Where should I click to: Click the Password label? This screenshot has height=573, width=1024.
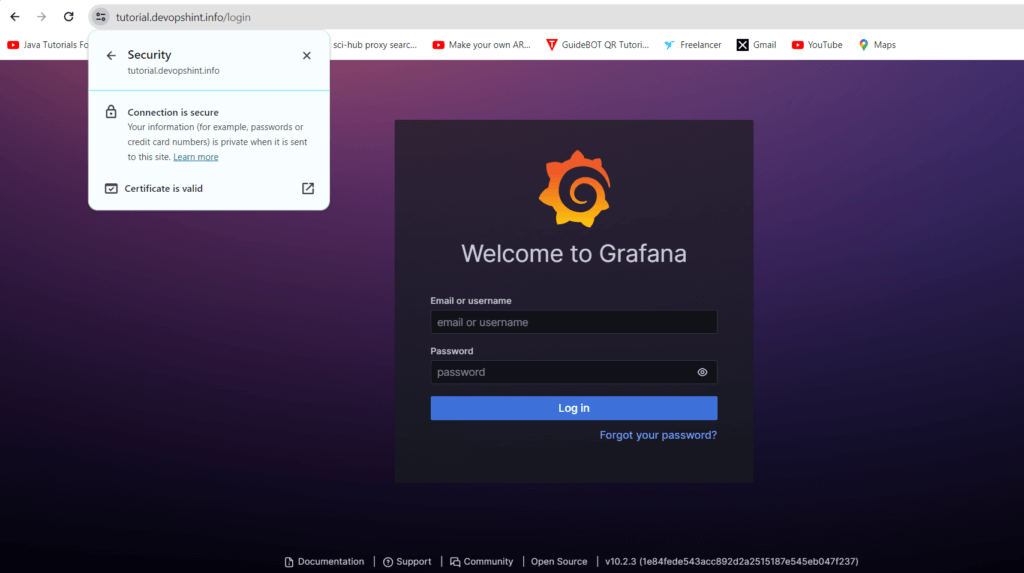coord(451,351)
